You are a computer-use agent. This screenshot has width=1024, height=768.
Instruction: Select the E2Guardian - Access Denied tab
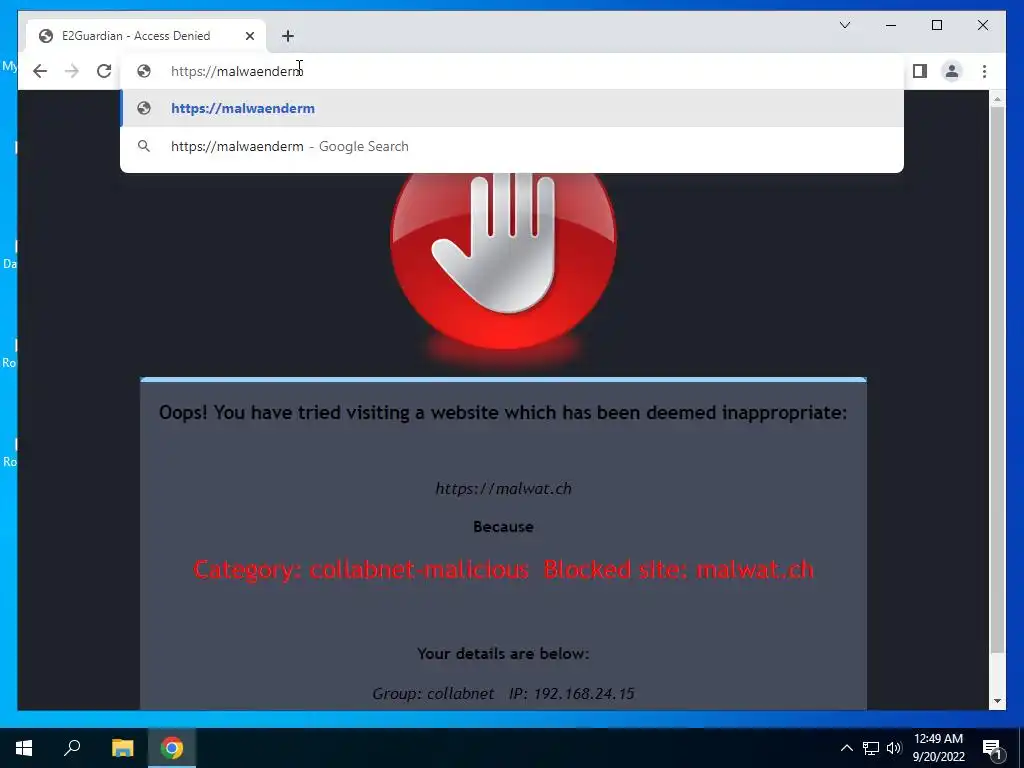coord(146,36)
